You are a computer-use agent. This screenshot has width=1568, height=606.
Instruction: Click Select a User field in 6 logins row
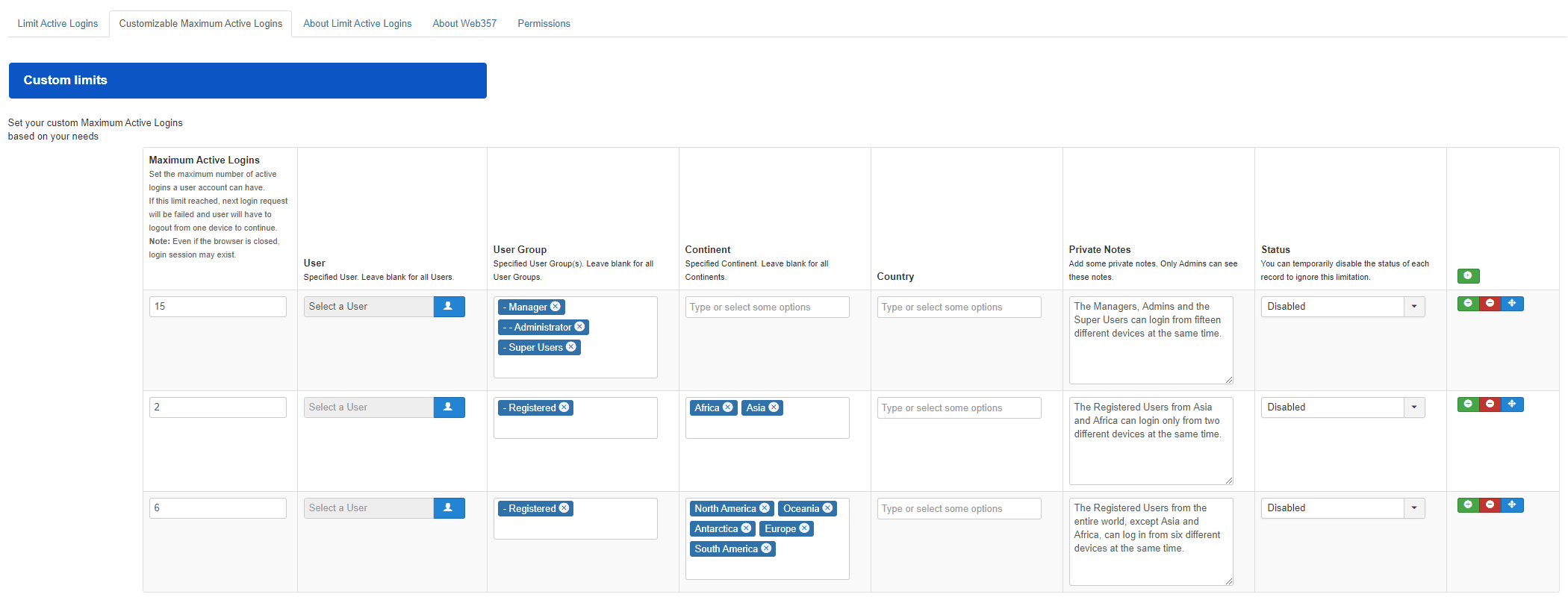[368, 508]
